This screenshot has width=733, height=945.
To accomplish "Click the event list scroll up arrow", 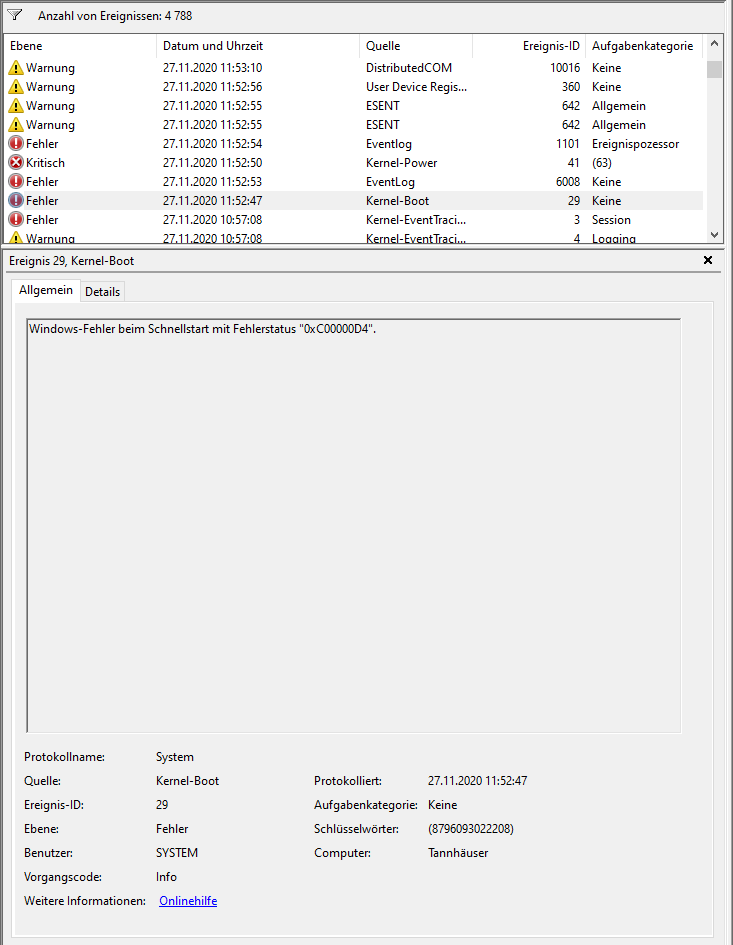I will pyautogui.click(x=714, y=43).
